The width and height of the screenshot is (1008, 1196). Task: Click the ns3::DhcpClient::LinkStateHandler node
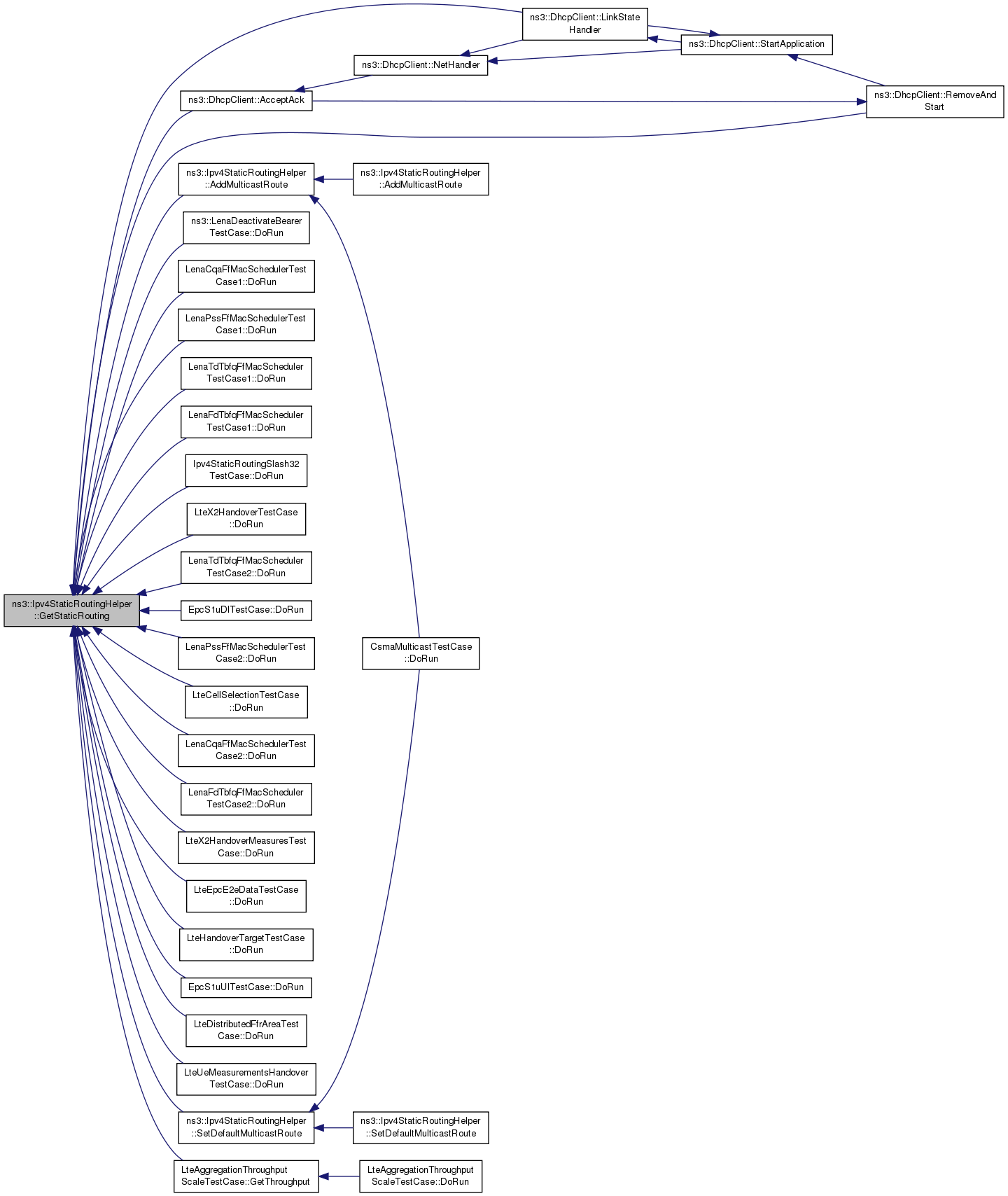pyautogui.click(x=584, y=24)
